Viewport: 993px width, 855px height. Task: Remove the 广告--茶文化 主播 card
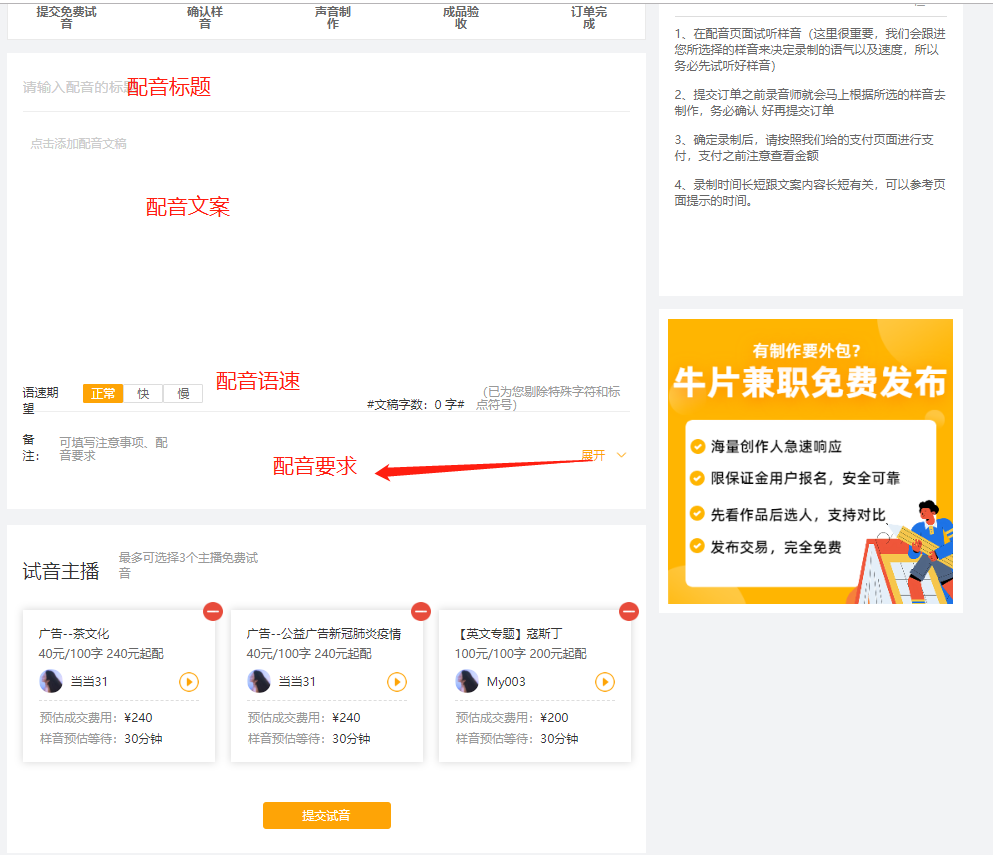(213, 611)
